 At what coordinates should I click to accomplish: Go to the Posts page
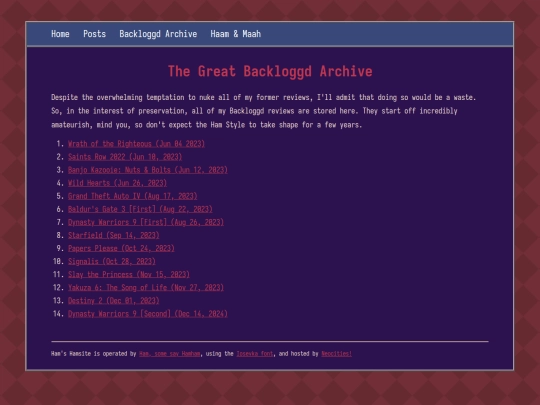coord(94,34)
